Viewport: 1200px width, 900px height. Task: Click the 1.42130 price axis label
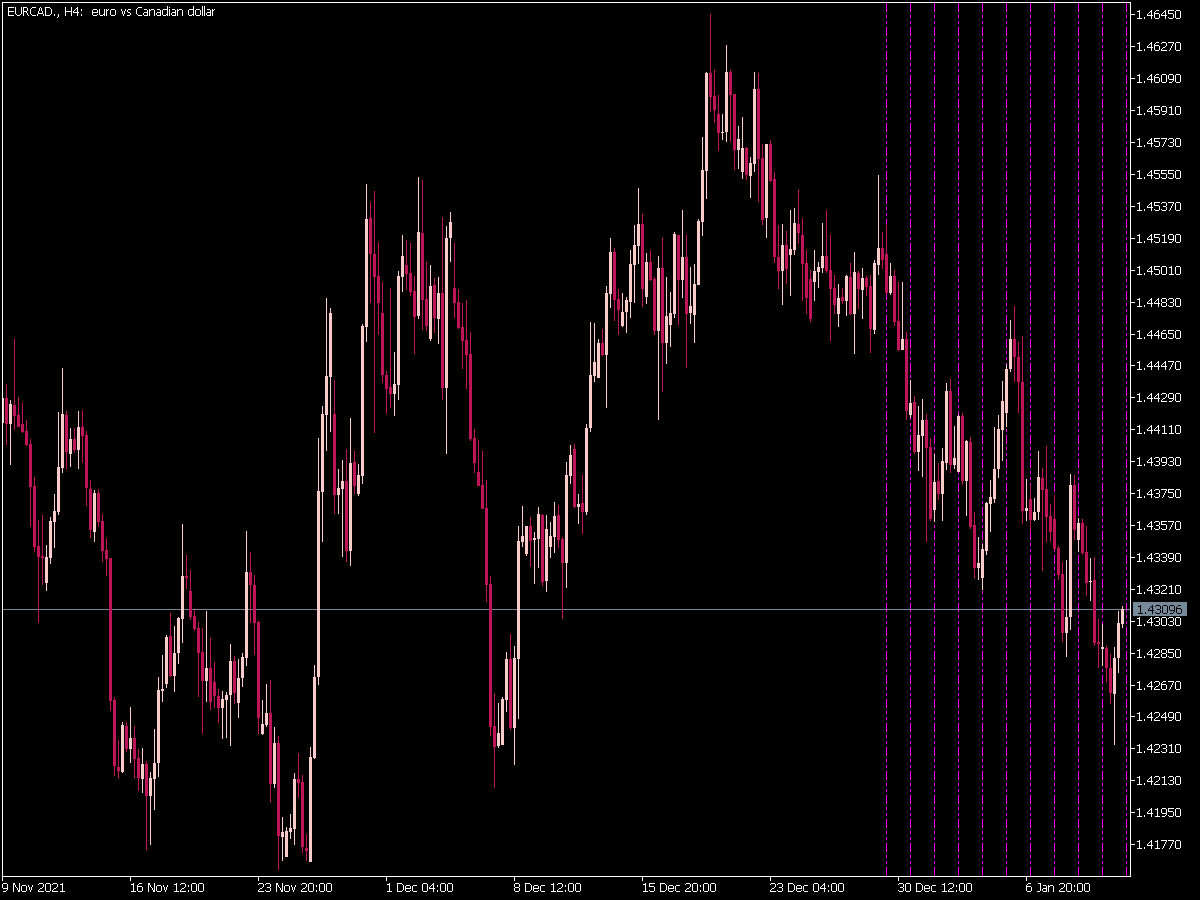pos(1160,780)
